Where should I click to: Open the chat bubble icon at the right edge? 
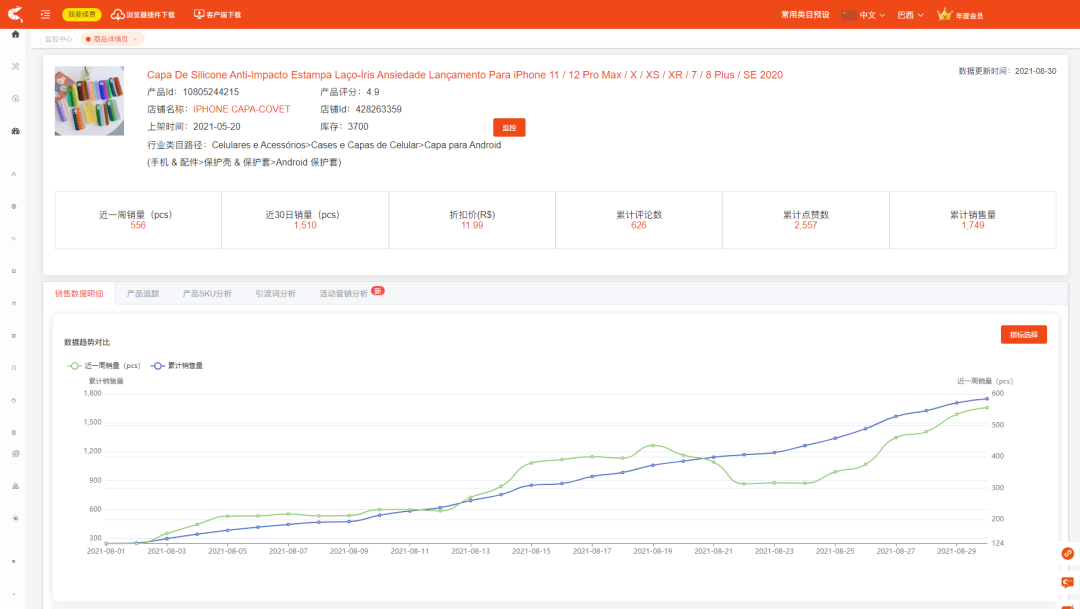point(1067,583)
